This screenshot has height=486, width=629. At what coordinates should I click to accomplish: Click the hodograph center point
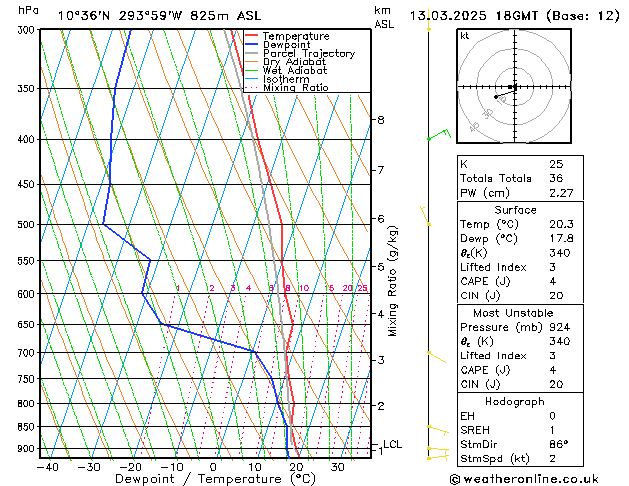click(x=515, y=86)
